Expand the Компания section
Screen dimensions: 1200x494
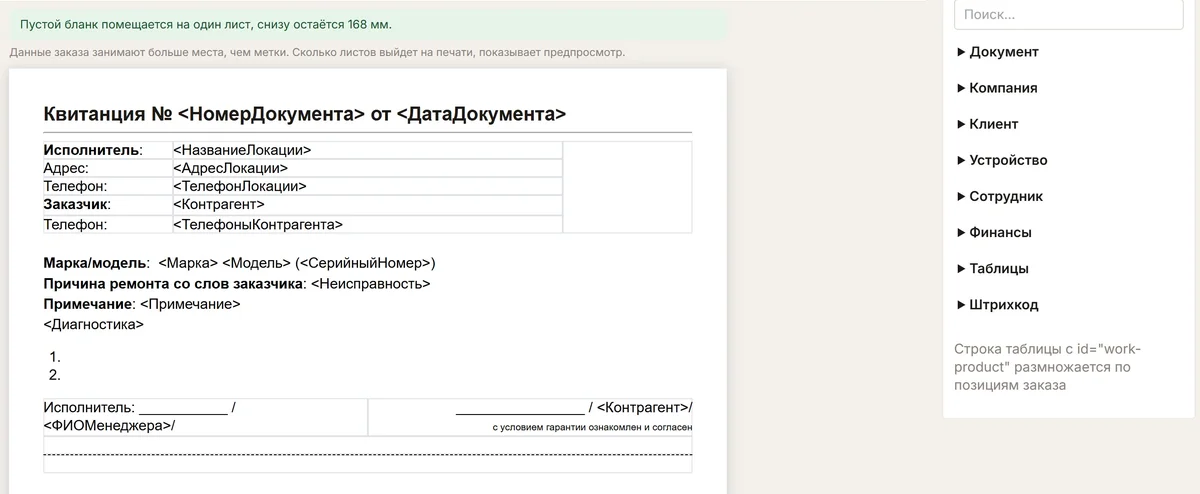997,88
